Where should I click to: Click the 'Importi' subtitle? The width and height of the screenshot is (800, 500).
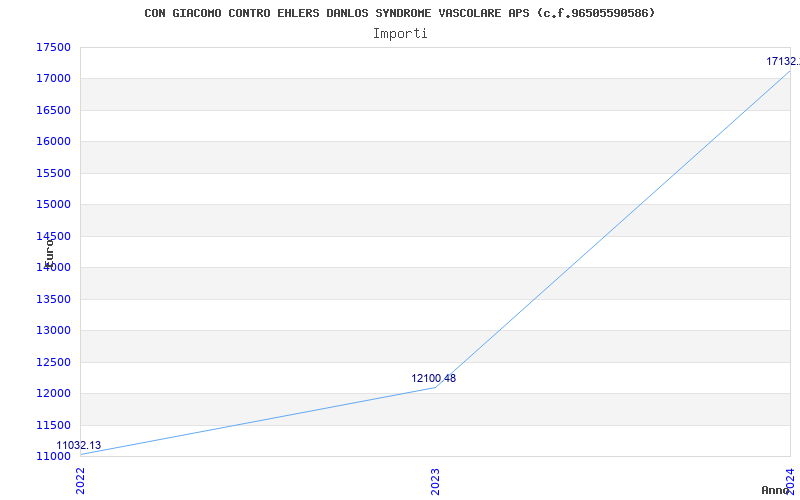pos(400,34)
